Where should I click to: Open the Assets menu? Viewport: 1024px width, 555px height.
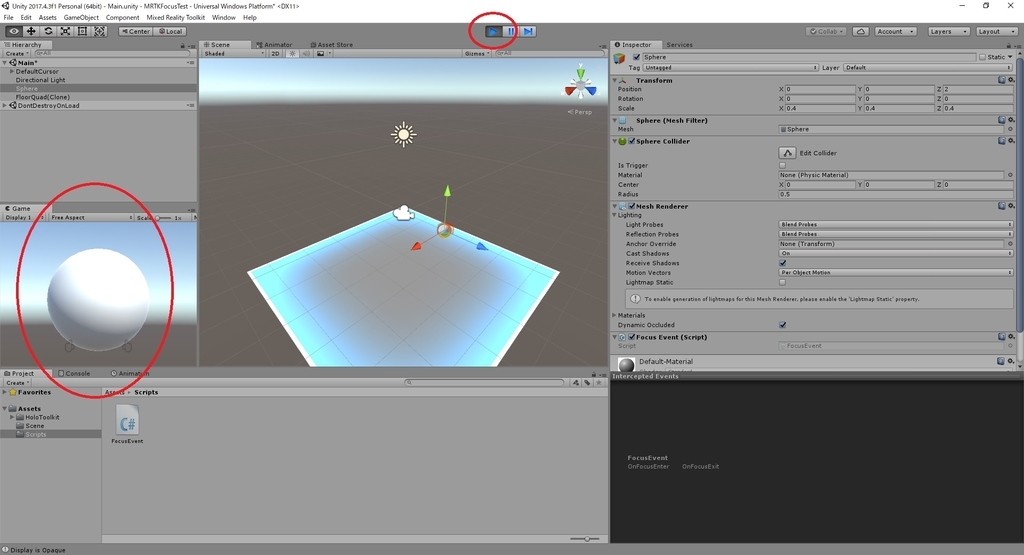[x=47, y=18]
